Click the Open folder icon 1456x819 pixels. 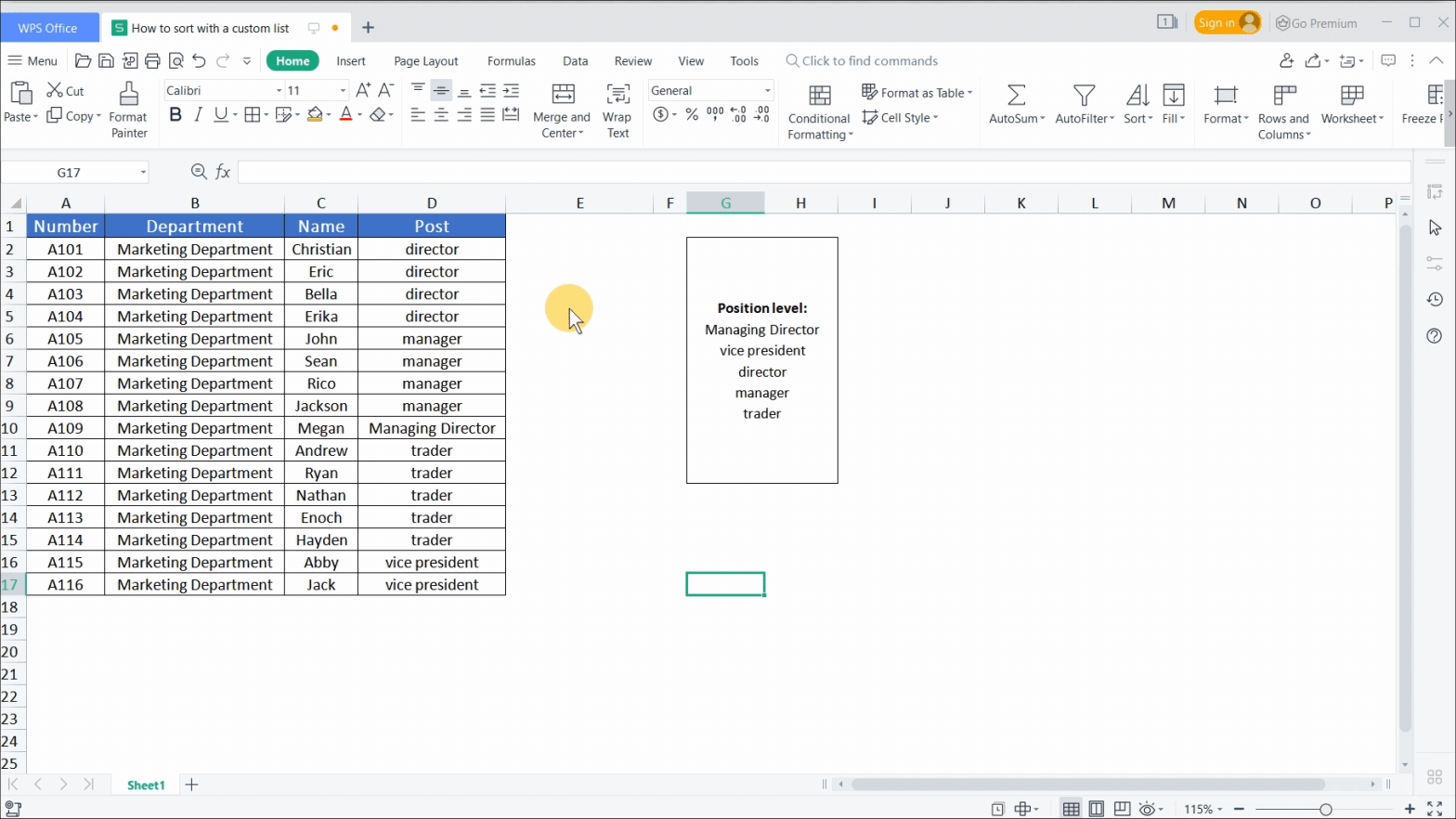pos(83,60)
